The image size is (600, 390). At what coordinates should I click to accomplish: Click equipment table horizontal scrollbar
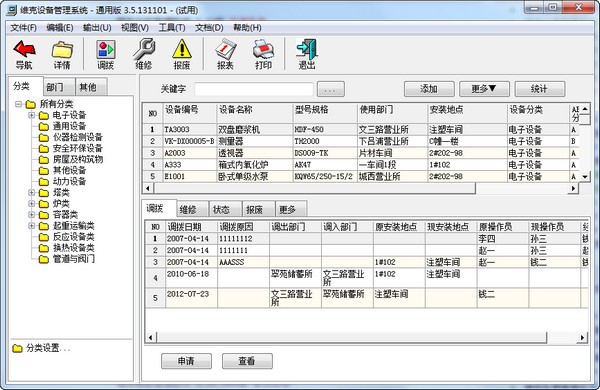315,188
